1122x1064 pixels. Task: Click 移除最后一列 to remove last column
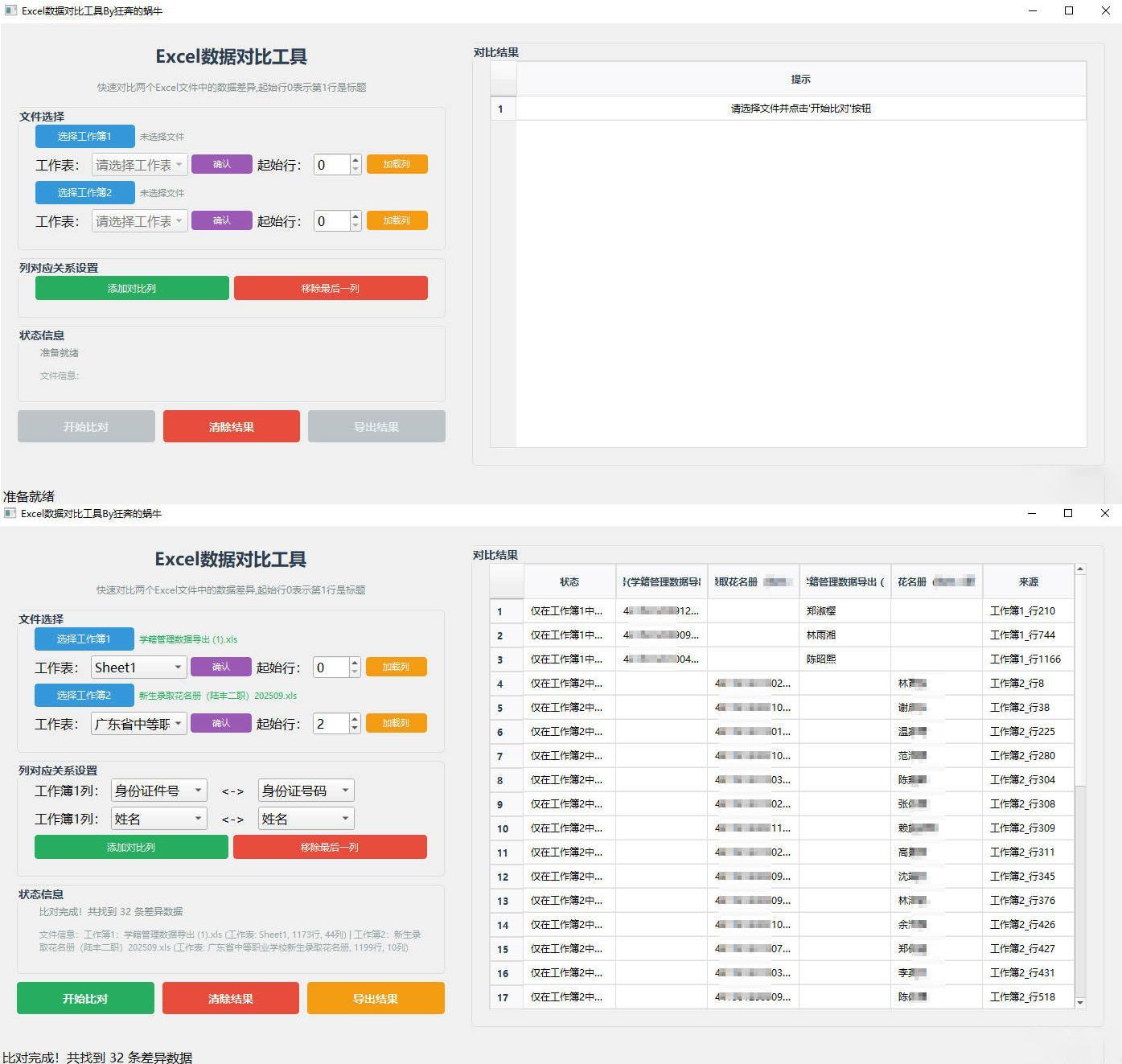330,847
